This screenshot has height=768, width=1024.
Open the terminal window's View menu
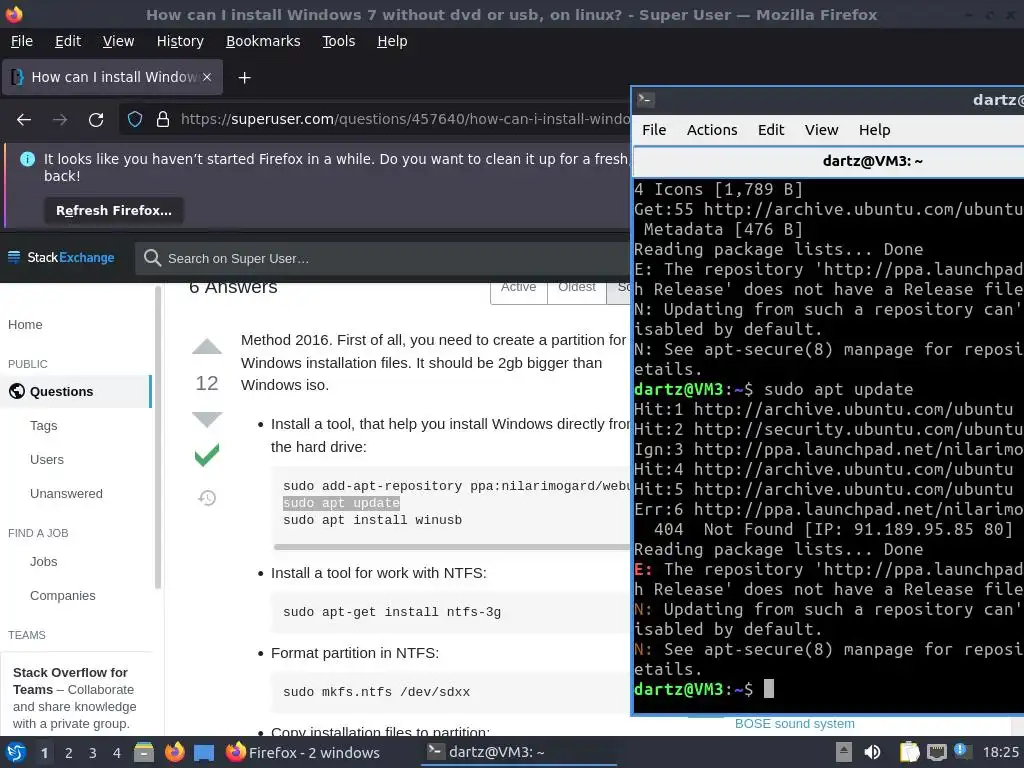tap(822, 130)
